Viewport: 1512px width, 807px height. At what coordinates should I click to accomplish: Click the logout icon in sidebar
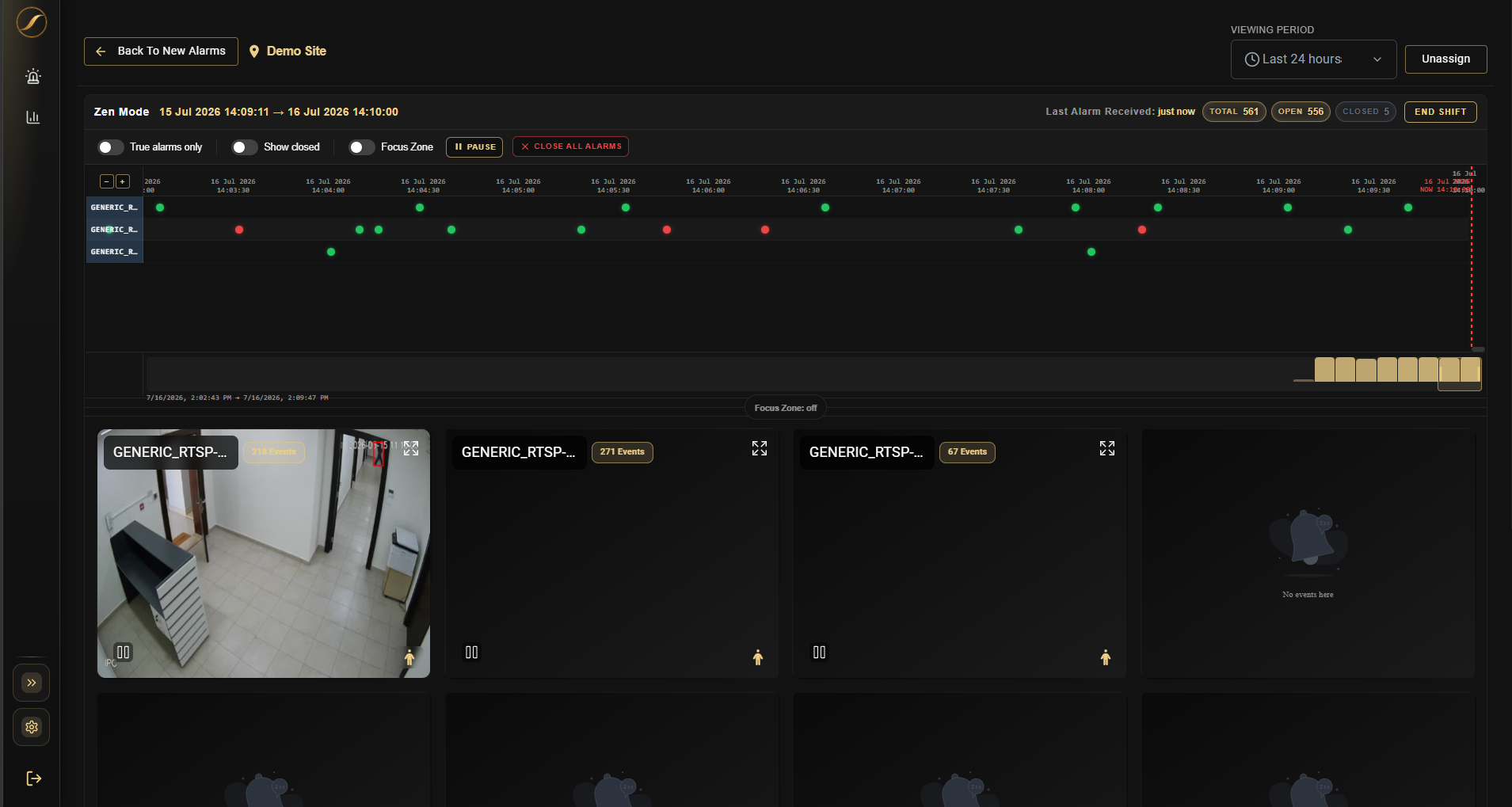coord(33,778)
